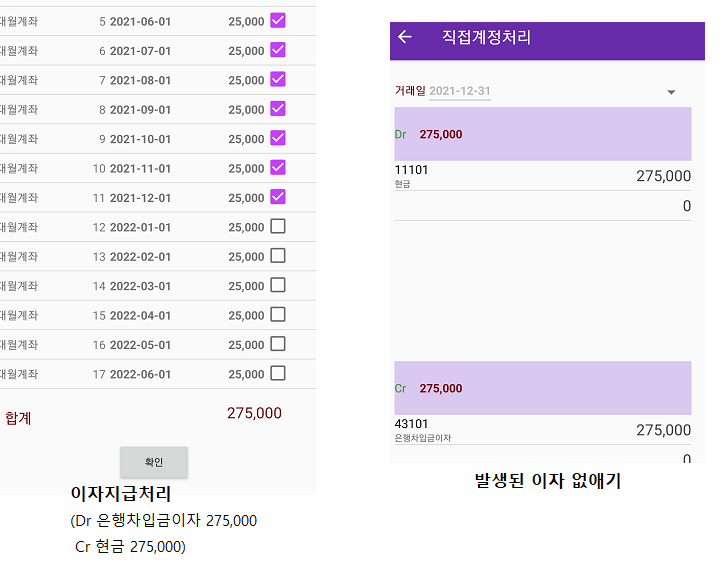Image resolution: width=723 pixels, height=572 pixels.
Task: Uncheck the 2021-07-01 row checkbox
Action: coord(278,49)
